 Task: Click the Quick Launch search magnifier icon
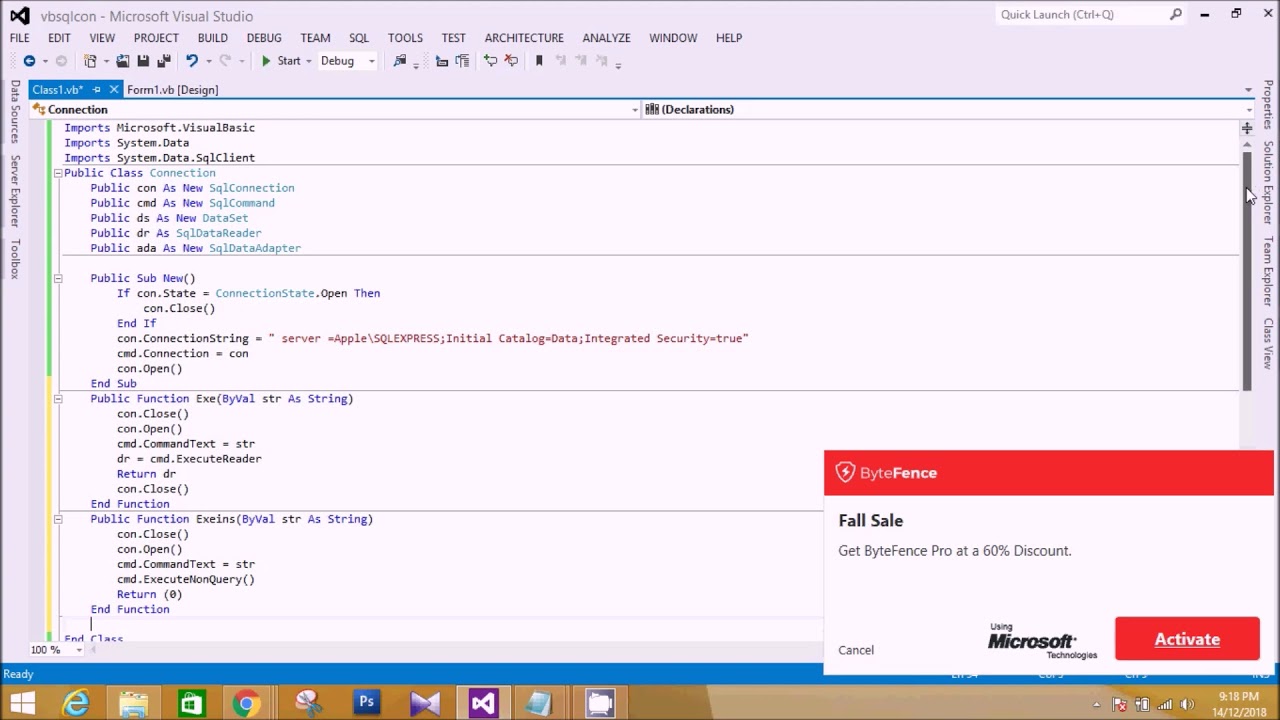click(1176, 14)
